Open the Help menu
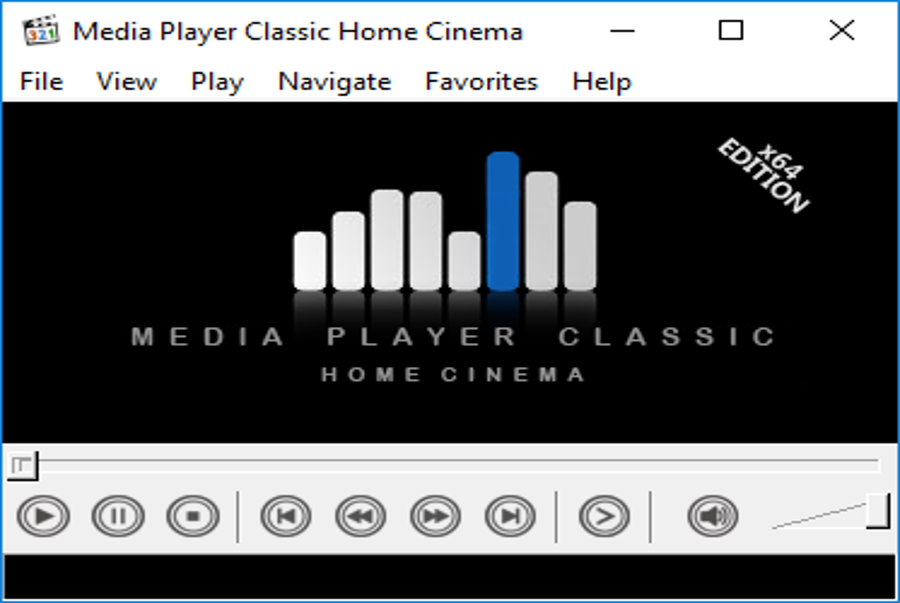The width and height of the screenshot is (900, 603). [x=602, y=81]
